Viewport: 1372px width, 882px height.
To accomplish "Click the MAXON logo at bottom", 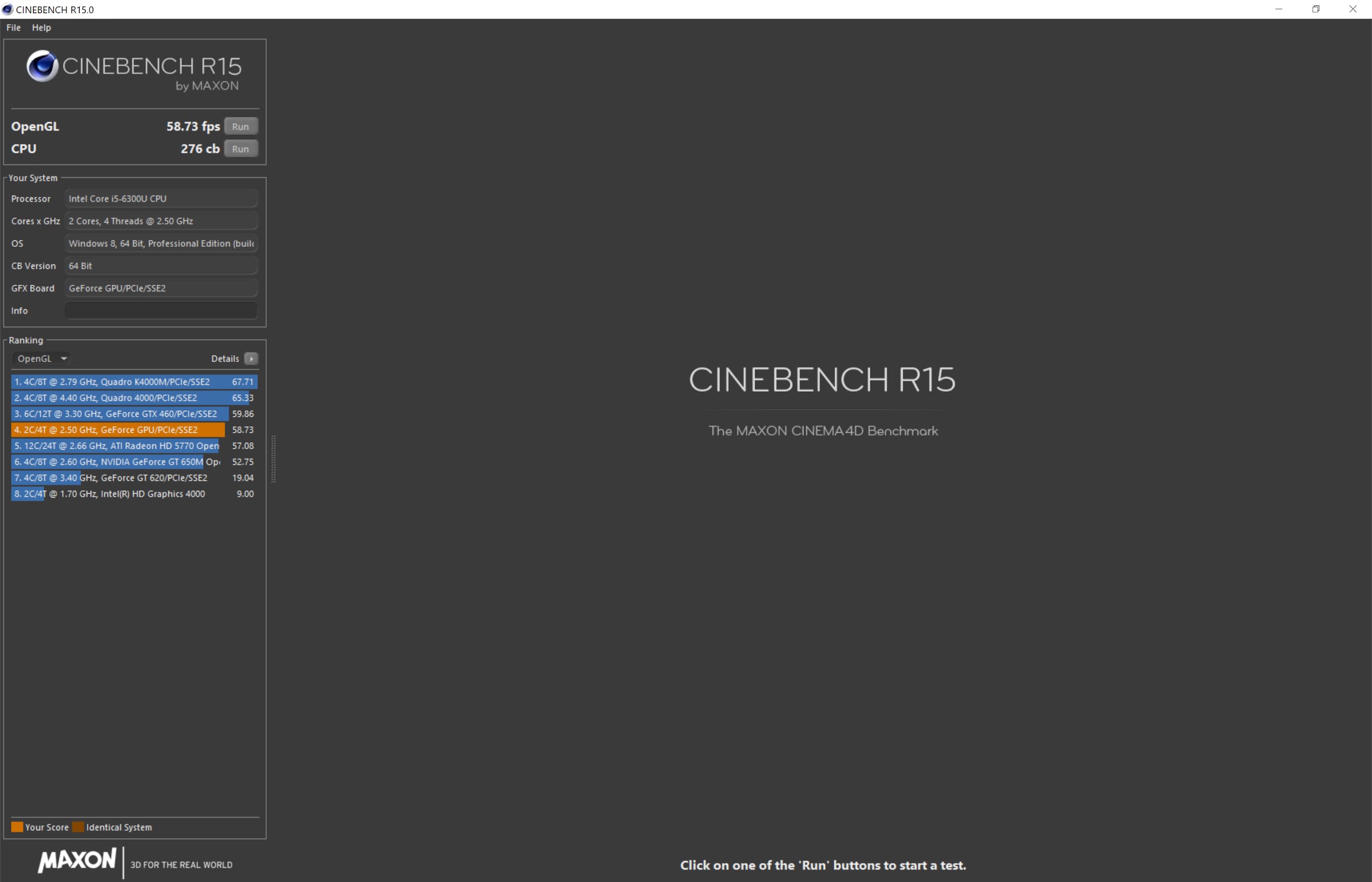I will 77,860.
